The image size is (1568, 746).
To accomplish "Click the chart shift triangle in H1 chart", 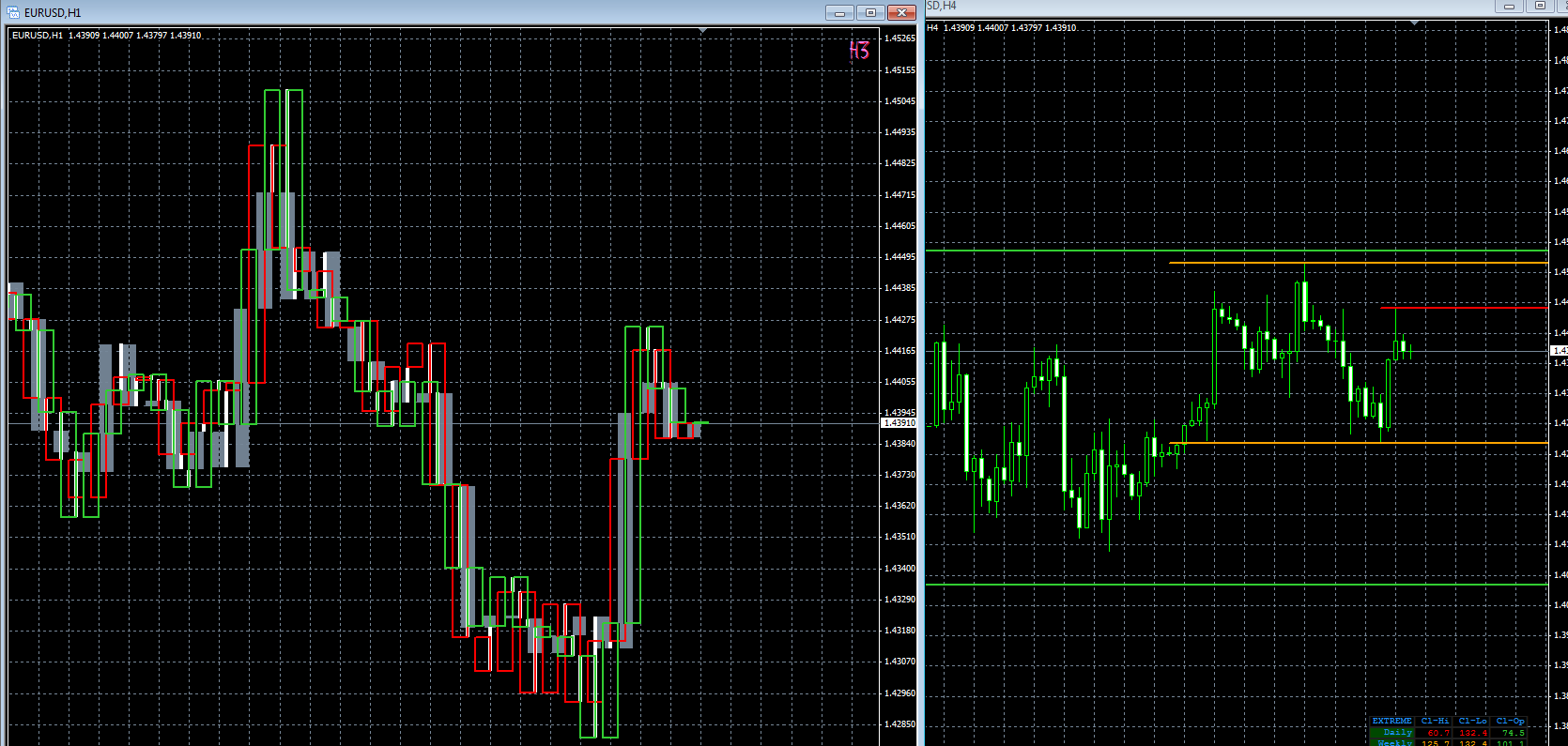I will pyautogui.click(x=703, y=31).
